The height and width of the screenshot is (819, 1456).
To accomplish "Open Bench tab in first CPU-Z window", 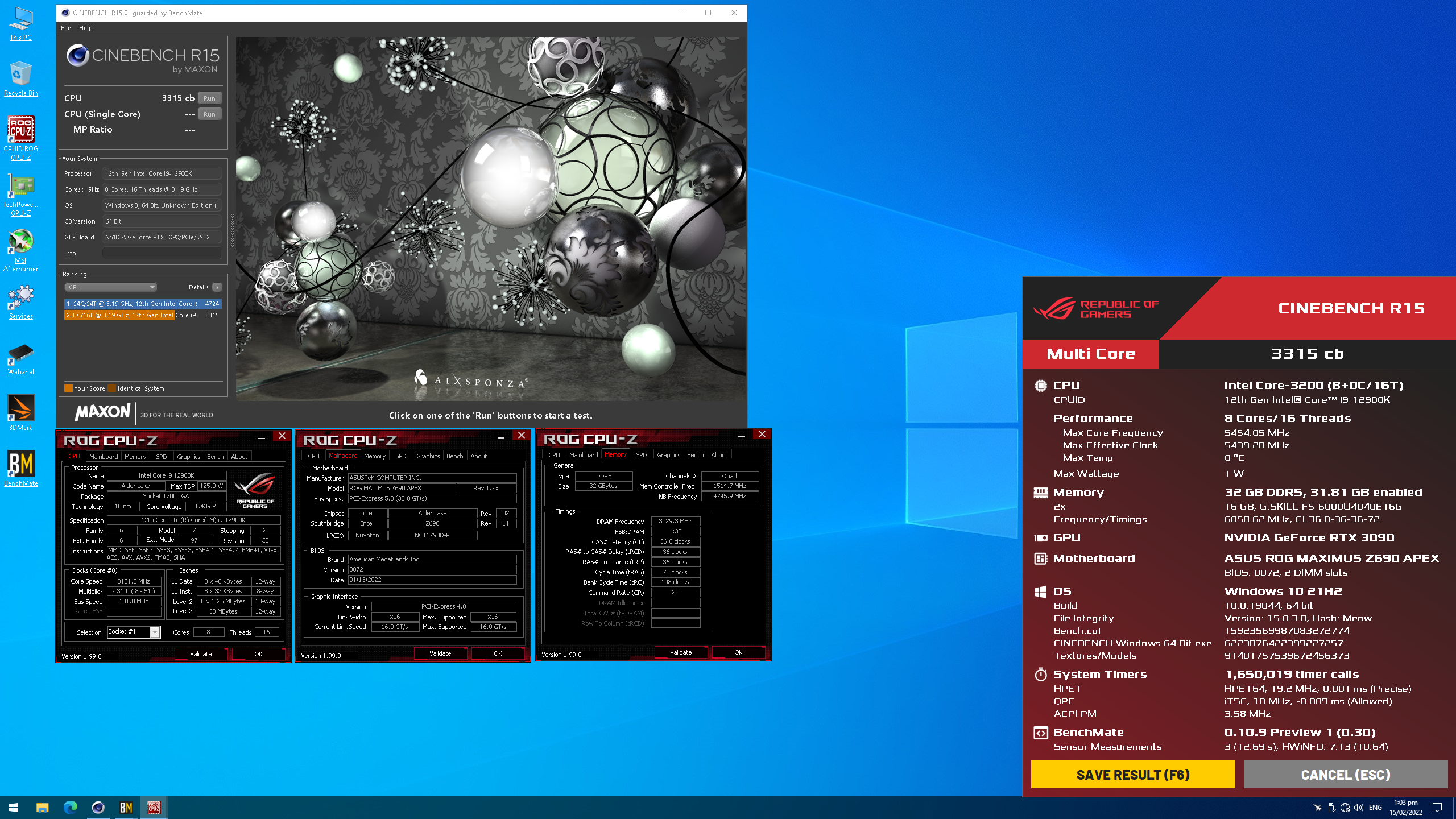I will (216, 457).
